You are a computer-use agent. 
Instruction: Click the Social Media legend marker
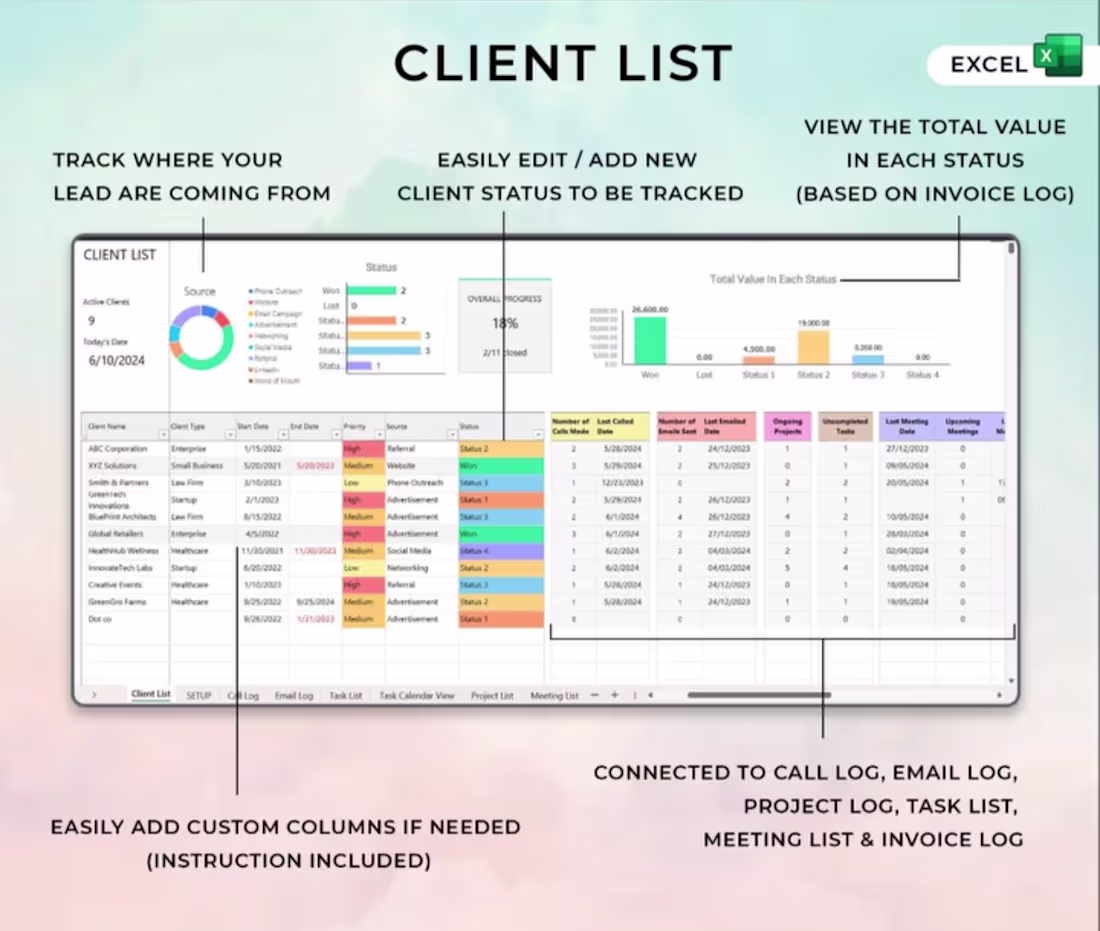(x=249, y=347)
